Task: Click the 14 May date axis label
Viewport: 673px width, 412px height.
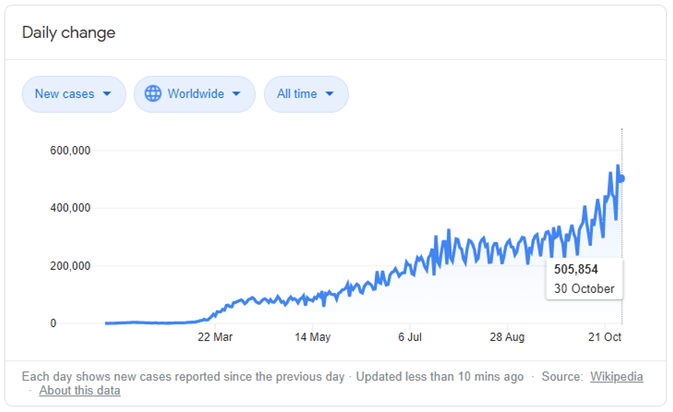Action: [311, 339]
